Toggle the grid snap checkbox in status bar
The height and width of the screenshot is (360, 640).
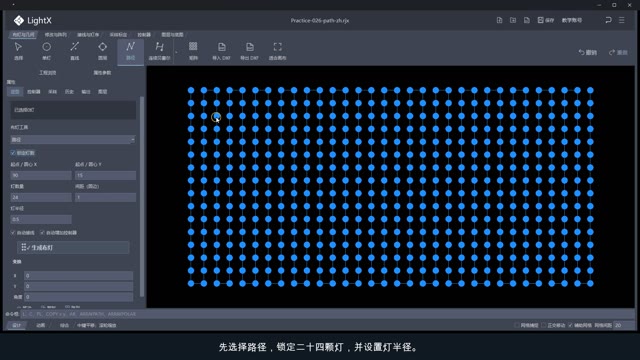tap(517, 325)
